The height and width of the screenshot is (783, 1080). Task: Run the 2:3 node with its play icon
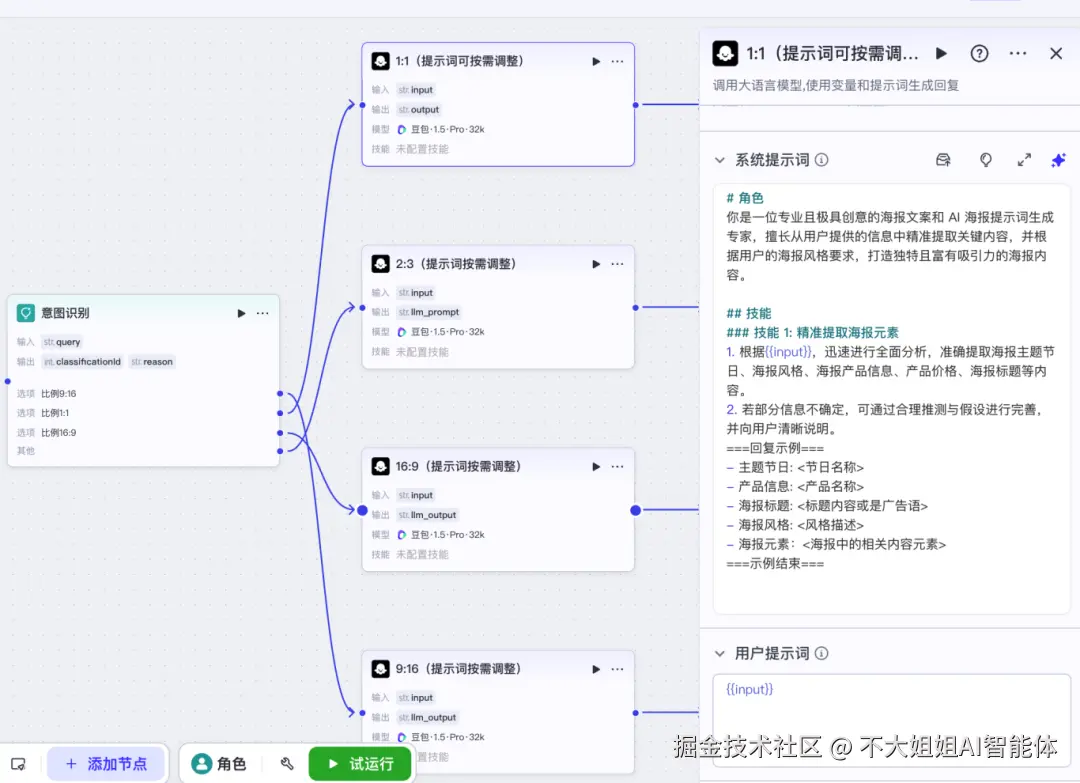pos(596,264)
